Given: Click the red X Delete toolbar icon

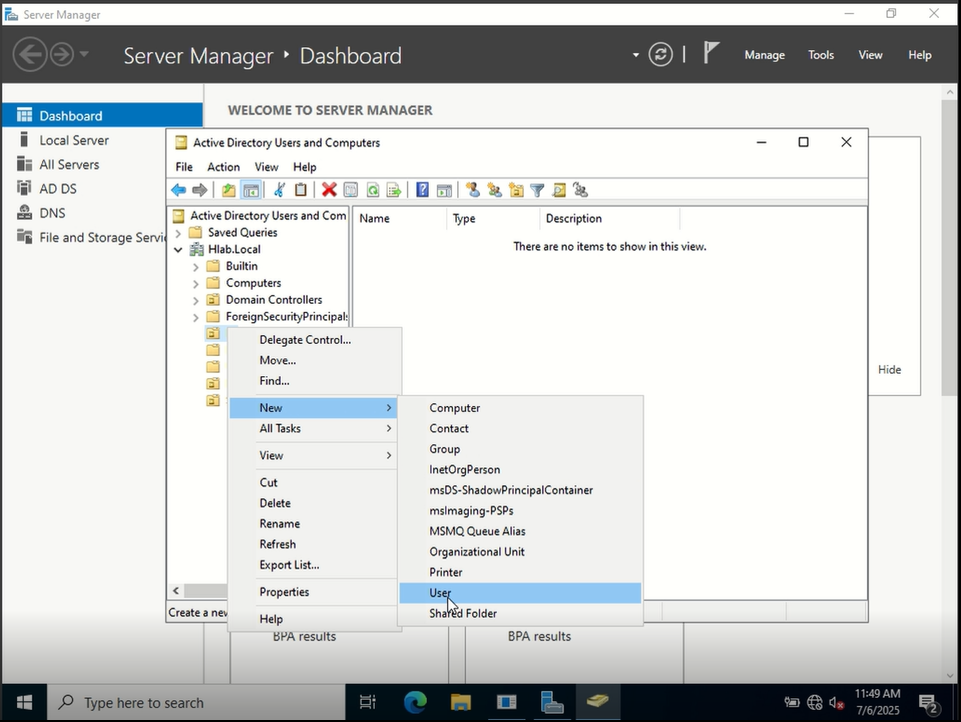Looking at the screenshot, I should click(329, 190).
